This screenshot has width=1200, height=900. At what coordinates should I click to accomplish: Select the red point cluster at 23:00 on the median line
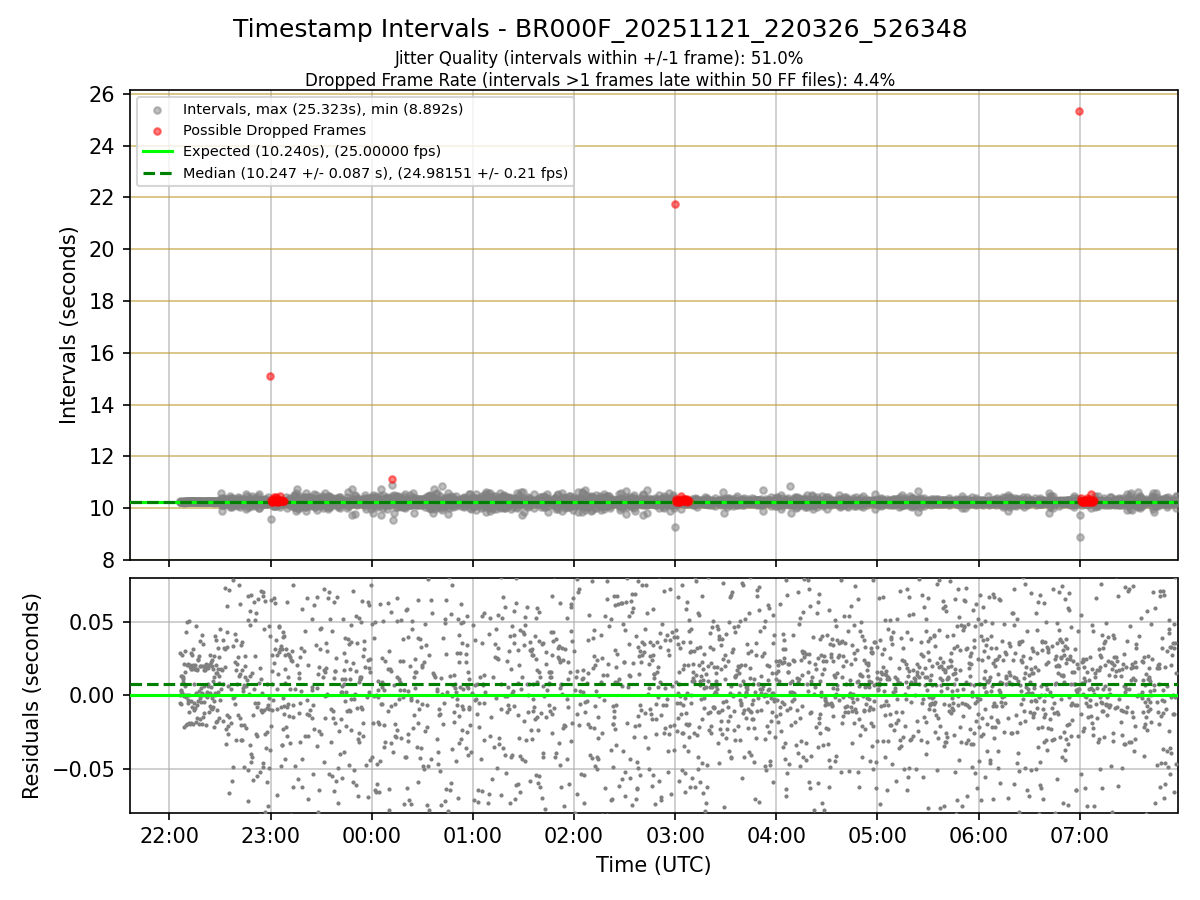[x=277, y=500]
